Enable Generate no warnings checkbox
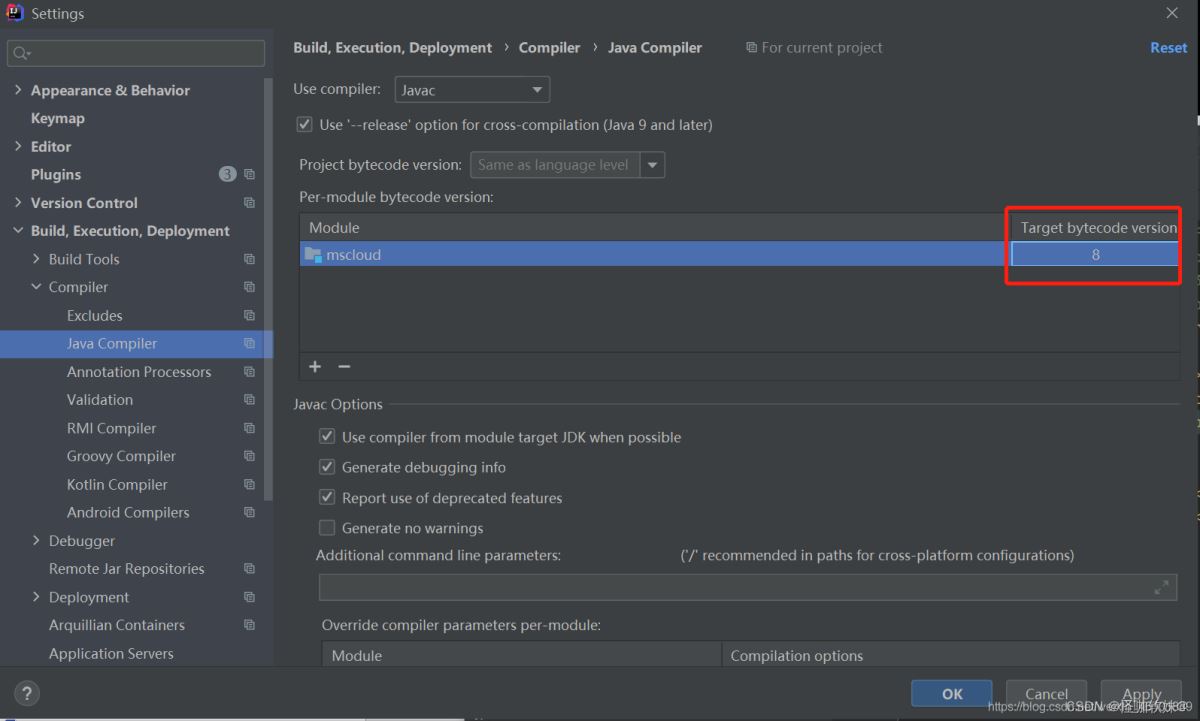Image resolution: width=1200 pixels, height=721 pixels. (327, 528)
